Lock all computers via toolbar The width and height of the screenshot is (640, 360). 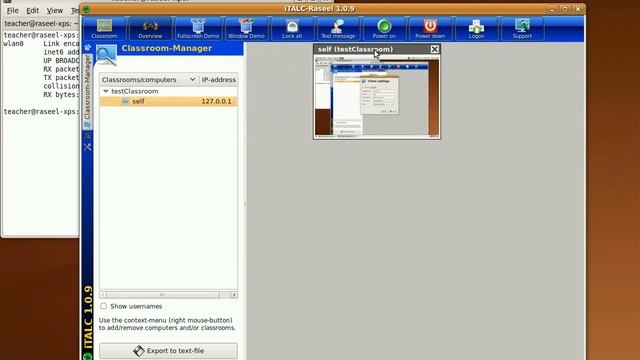[x=292, y=29]
